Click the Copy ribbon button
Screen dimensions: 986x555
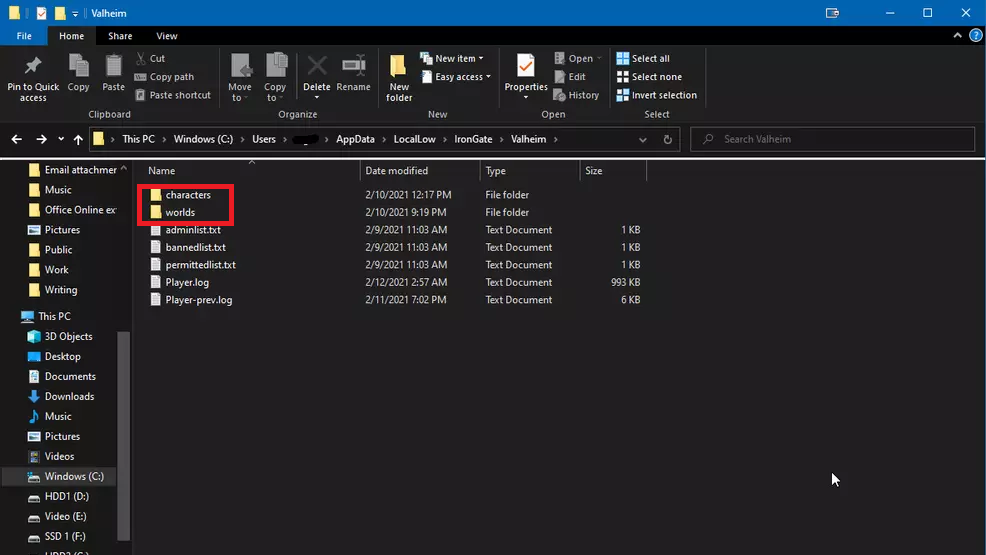[79, 74]
